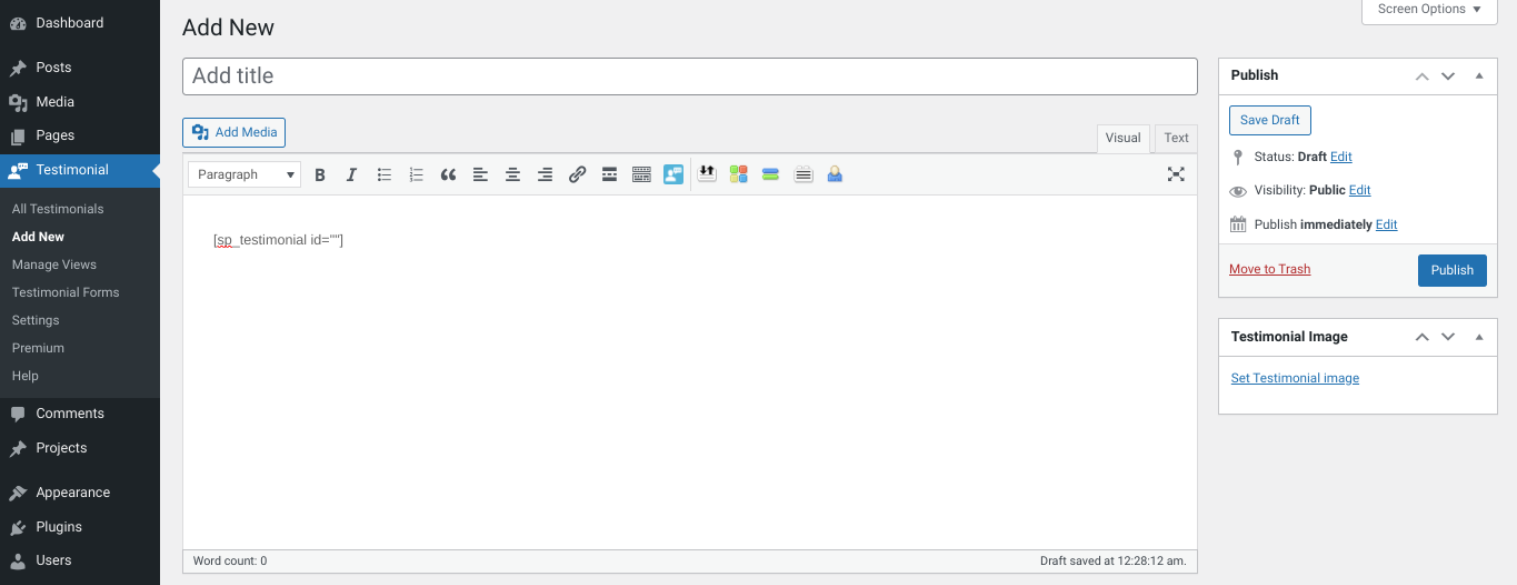This screenshot has height=585, width=1517.
Task: Click Set Testimonial image link
Action: point(1295,378)
